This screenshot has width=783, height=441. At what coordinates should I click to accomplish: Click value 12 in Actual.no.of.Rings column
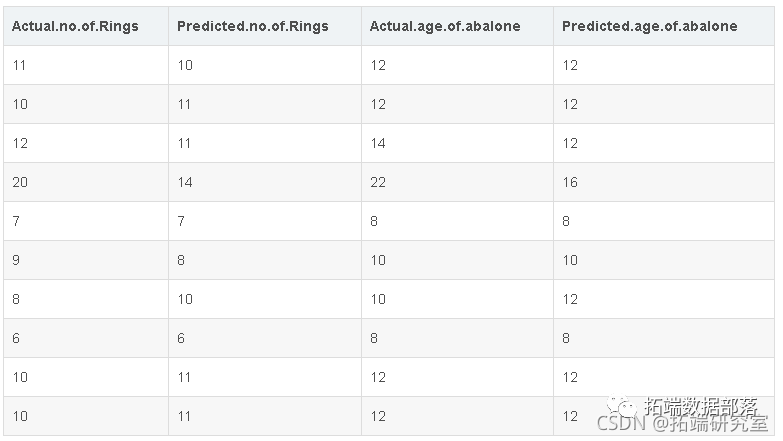coord(20,143)
